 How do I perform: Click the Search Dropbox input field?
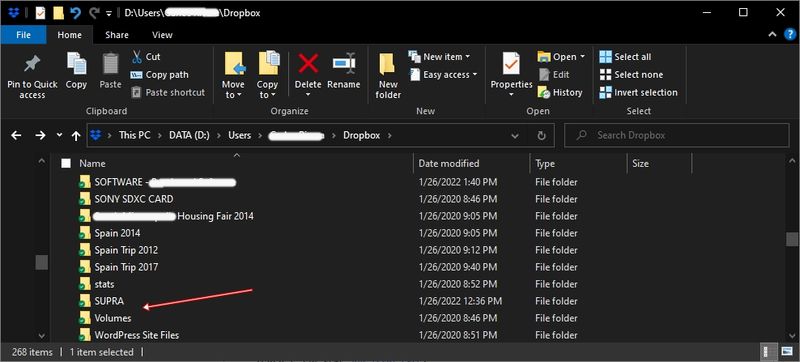677,136
